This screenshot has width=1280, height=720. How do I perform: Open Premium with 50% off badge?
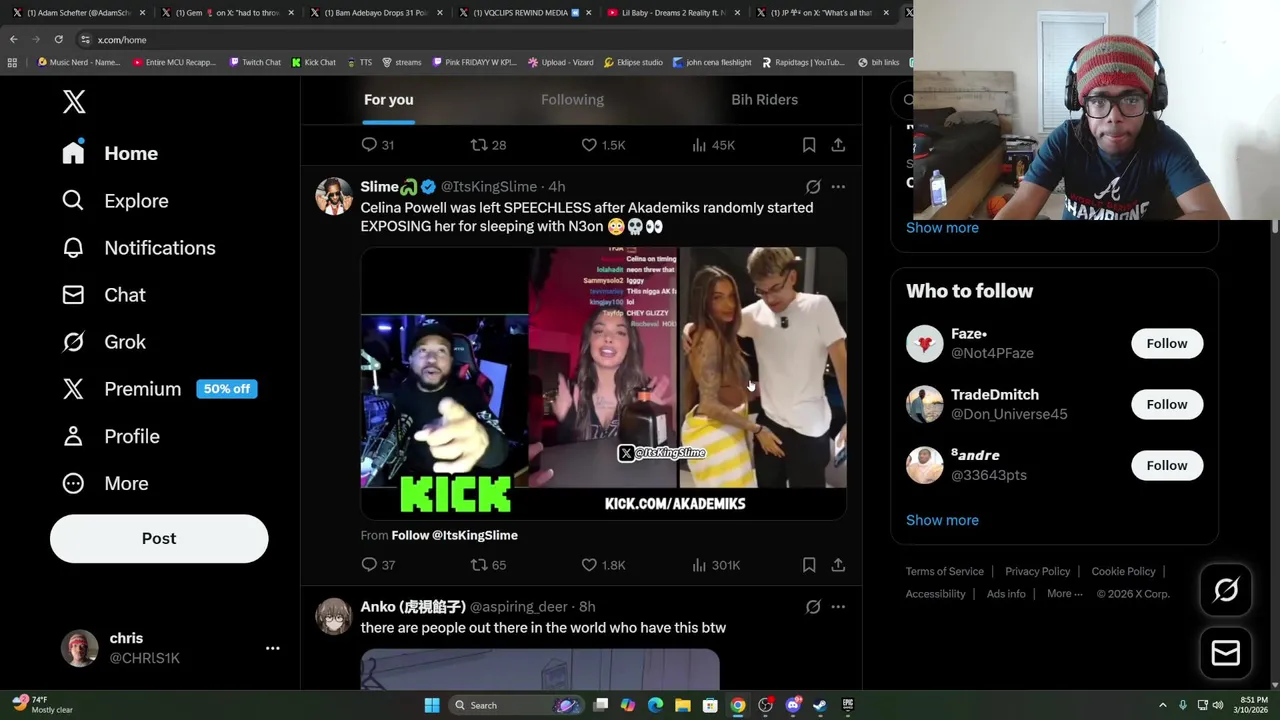159,388
